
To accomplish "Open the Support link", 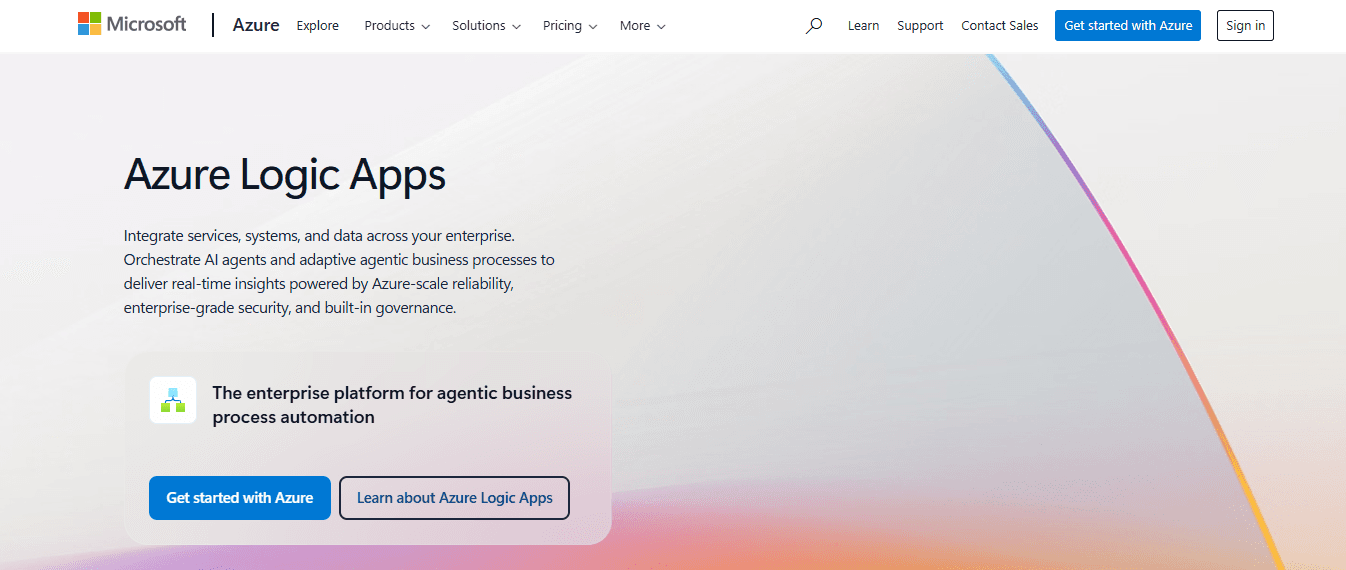I will coord(920,26).
